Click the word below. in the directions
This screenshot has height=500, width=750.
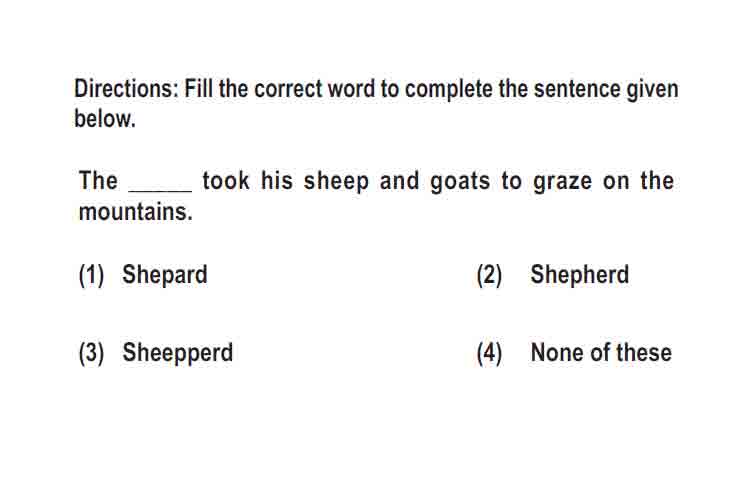point(105,119)
